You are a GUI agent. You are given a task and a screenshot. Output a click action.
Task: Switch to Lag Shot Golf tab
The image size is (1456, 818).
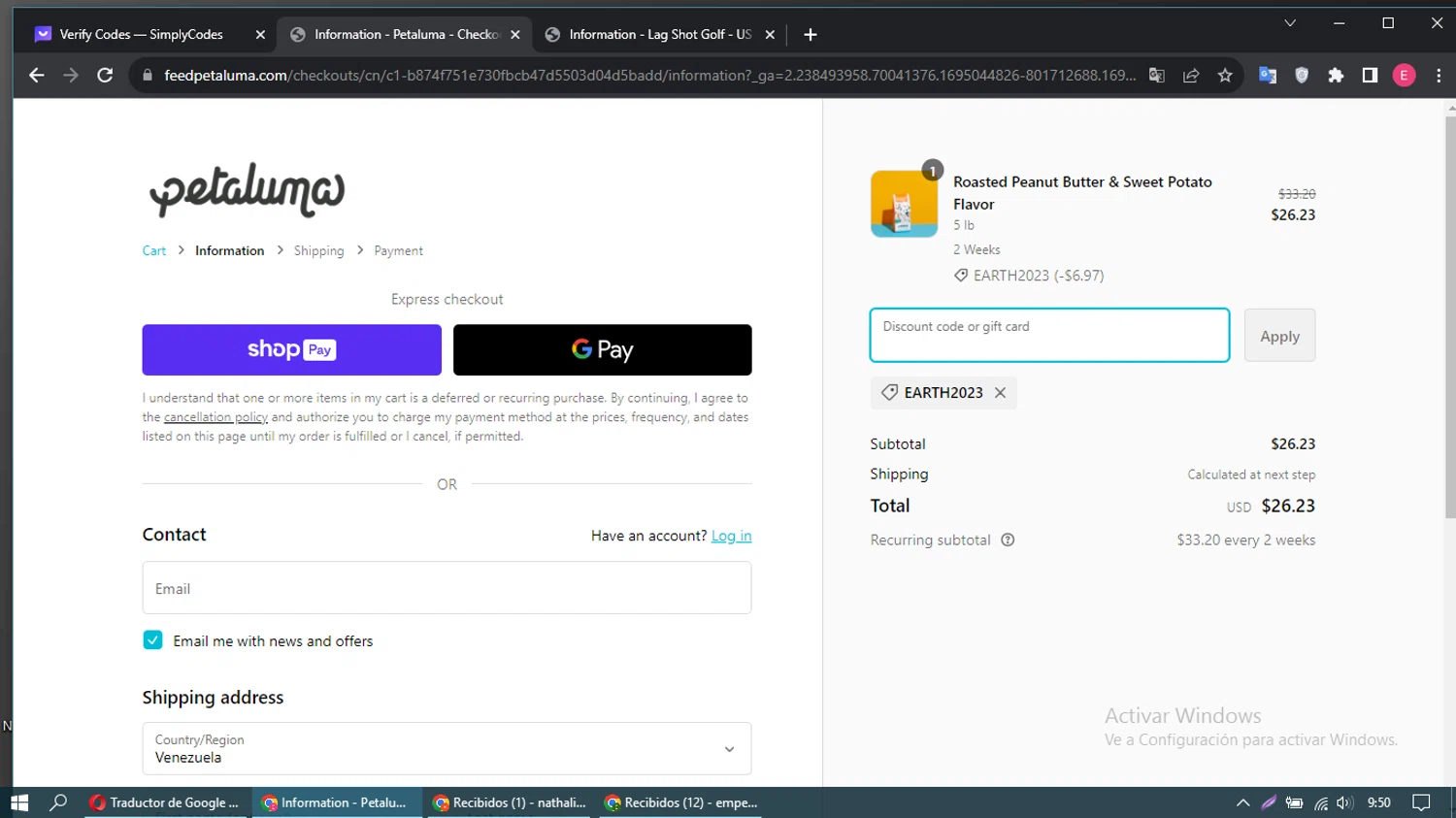tap(660, 34)
